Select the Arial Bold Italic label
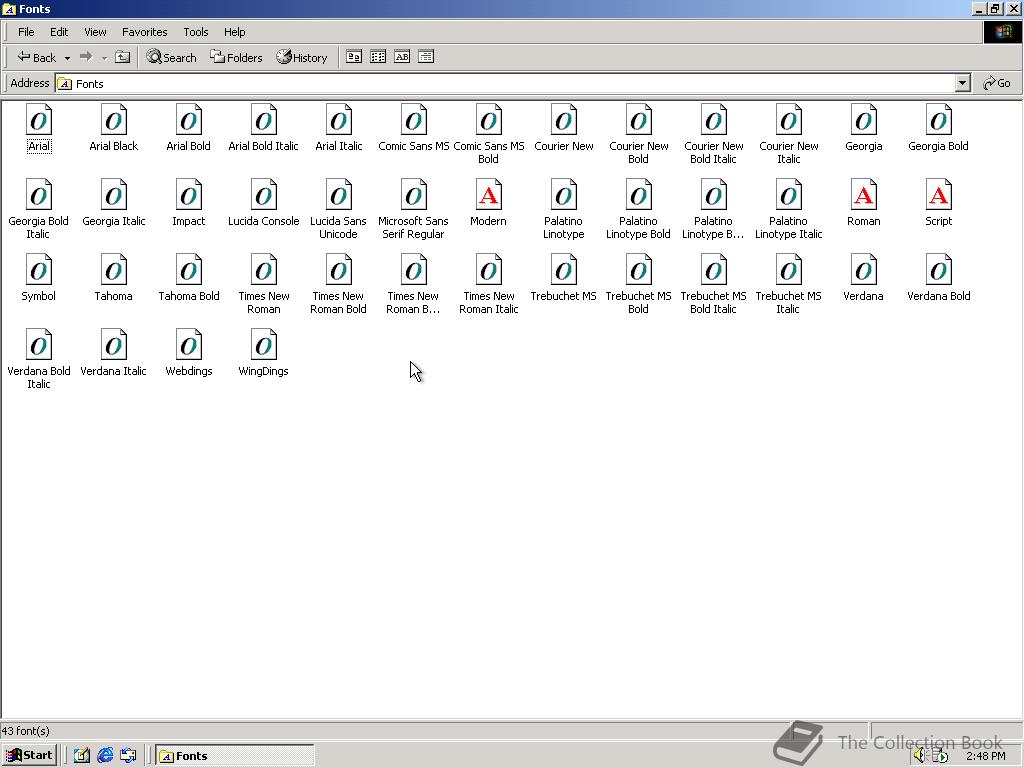Viewport: 1024px width, 768px height. tap(264, 146)
